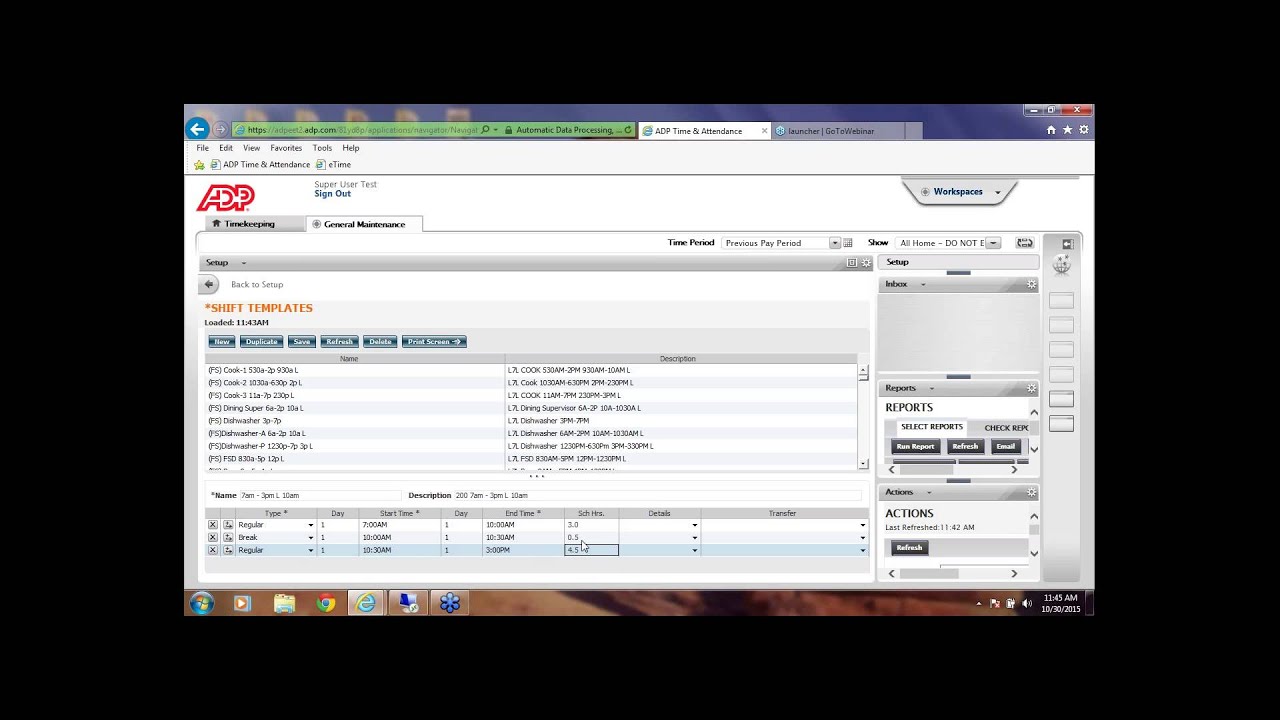Open the Tools menu

(x=322, y=148)
